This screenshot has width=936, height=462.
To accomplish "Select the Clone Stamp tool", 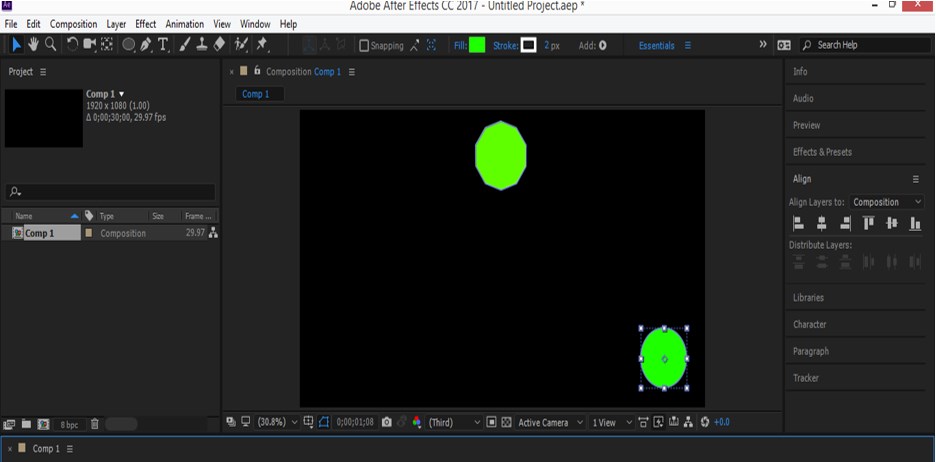I will [x=202, y=44].
